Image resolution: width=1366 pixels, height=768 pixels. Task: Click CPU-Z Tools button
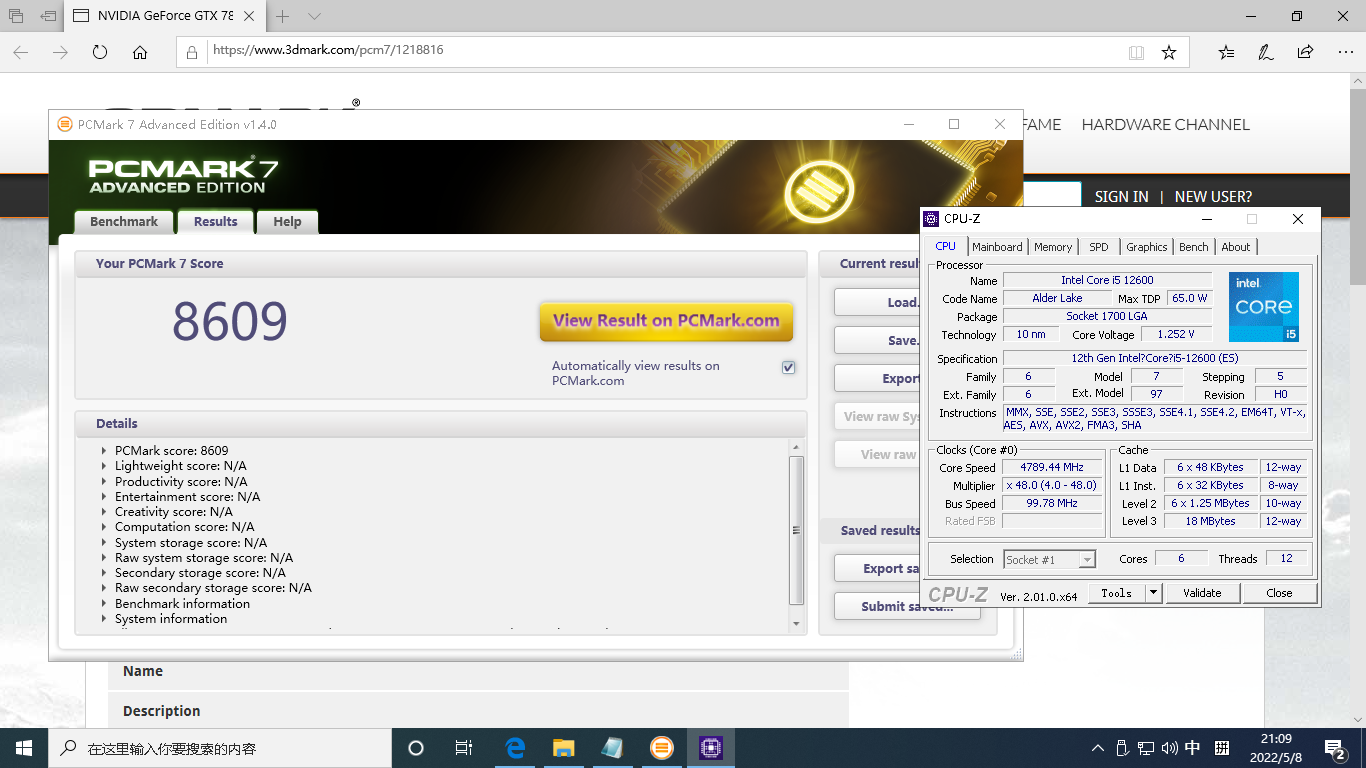[x=1116, y=593]
